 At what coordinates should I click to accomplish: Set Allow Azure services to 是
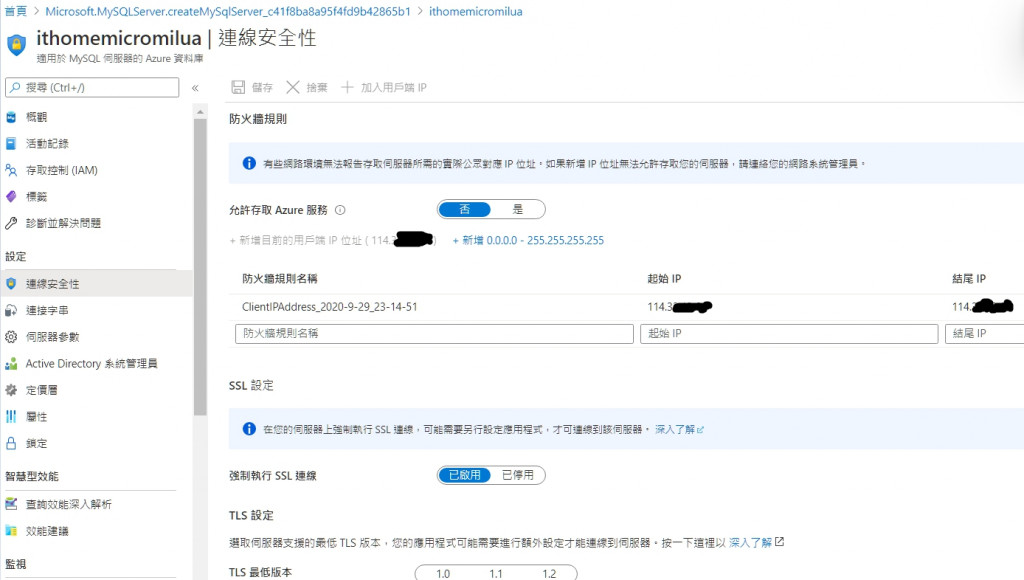(518, 209)
